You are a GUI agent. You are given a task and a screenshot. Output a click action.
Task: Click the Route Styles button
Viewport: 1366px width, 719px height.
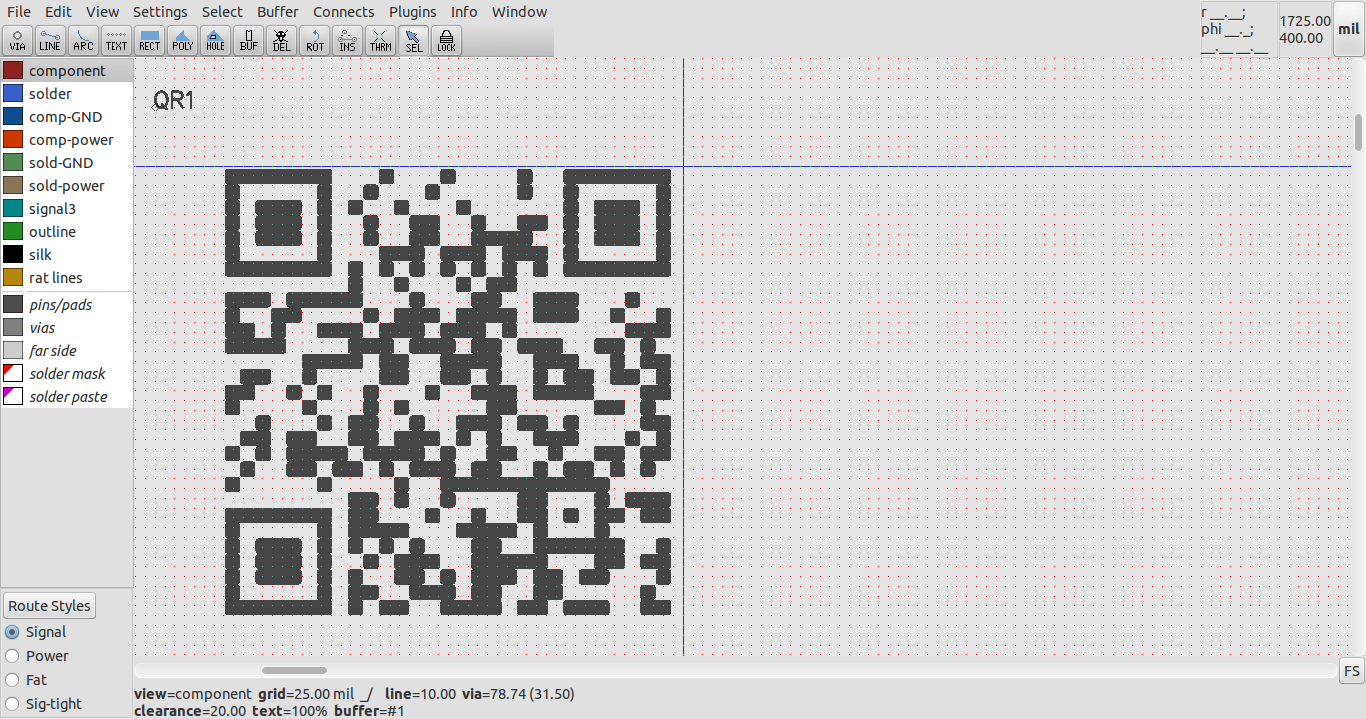[x=49, y=605]
